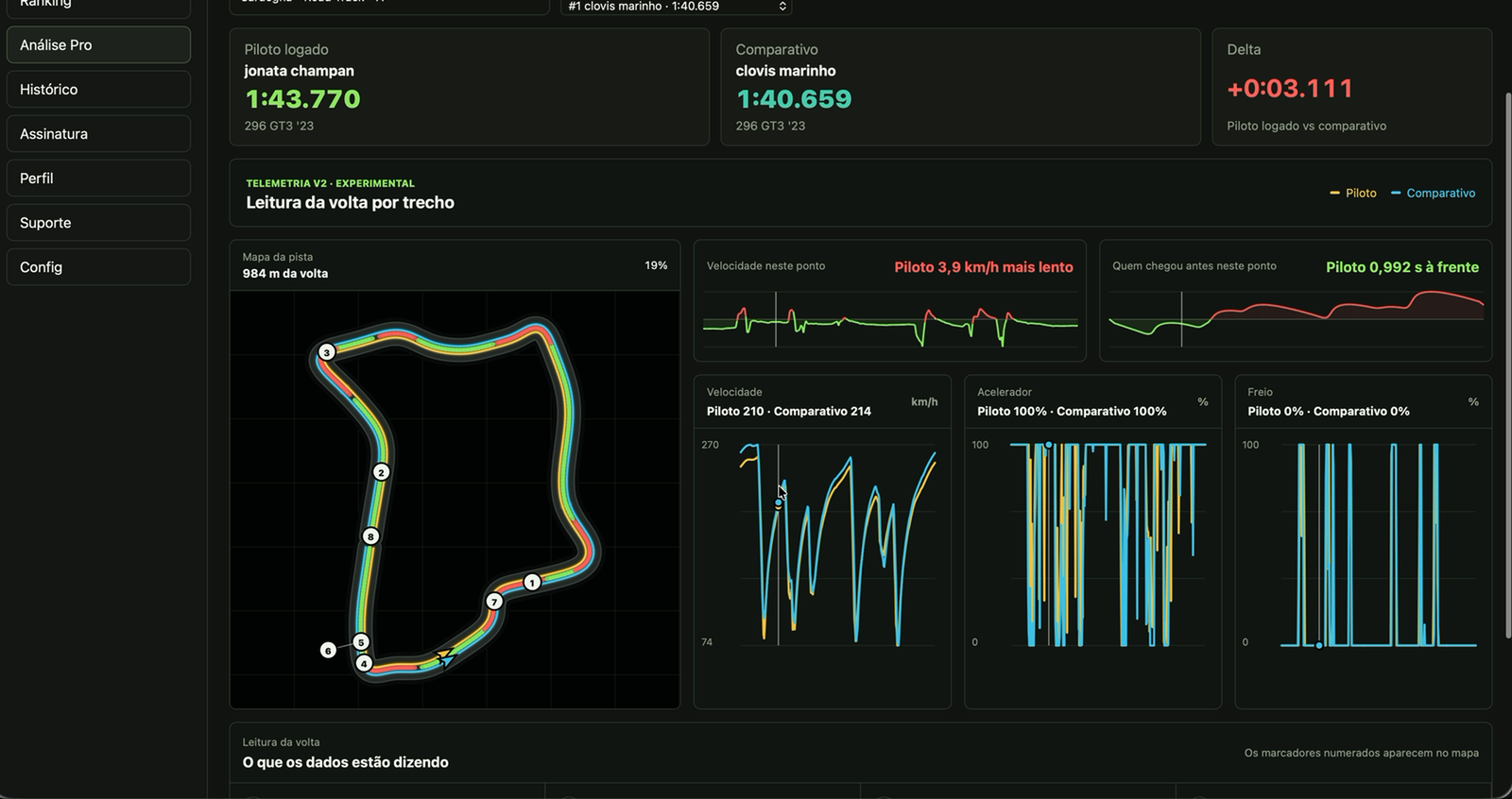The height and width of the screenshot is (799, 1512).
Task: Click the speed difference mini chart
Action: point(890,321)
